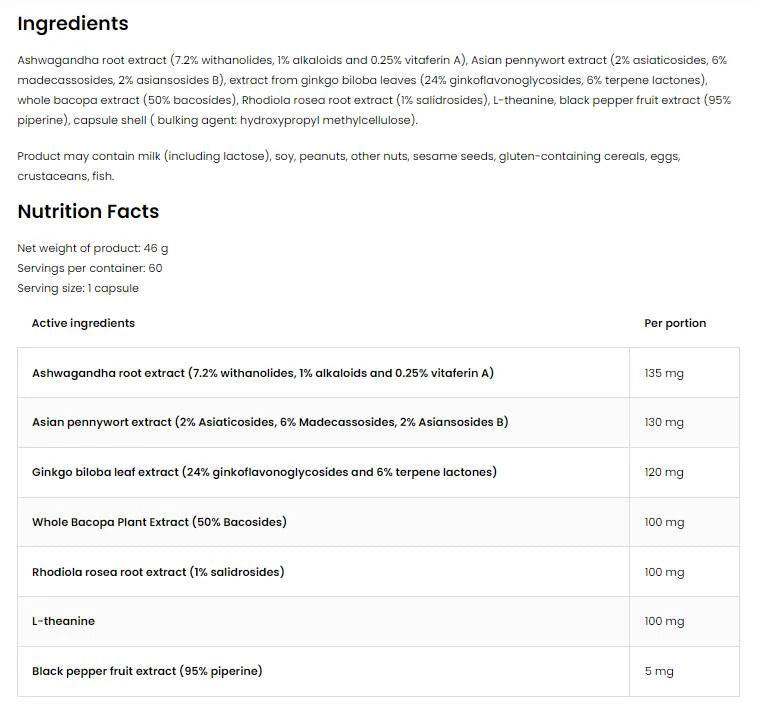Click the Per portion column header
This screenshot has height=713, width=758.
pos(675,323)
